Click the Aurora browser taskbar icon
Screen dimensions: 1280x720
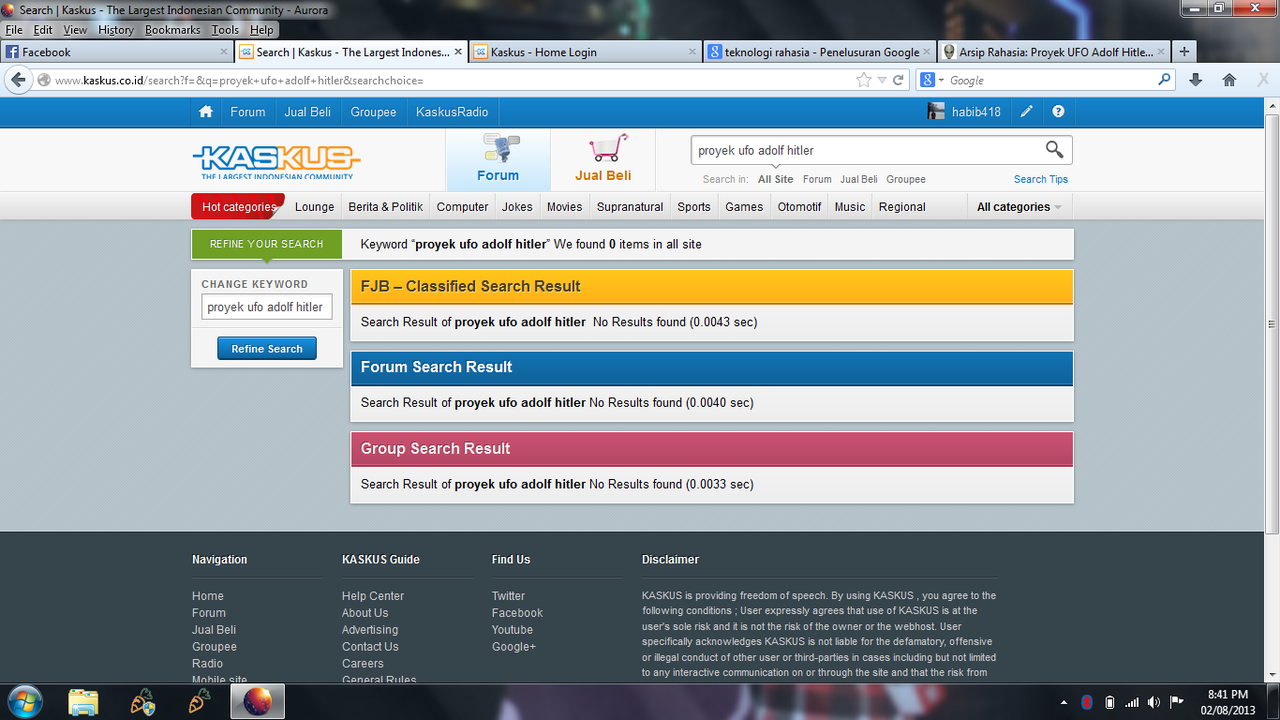257,701
